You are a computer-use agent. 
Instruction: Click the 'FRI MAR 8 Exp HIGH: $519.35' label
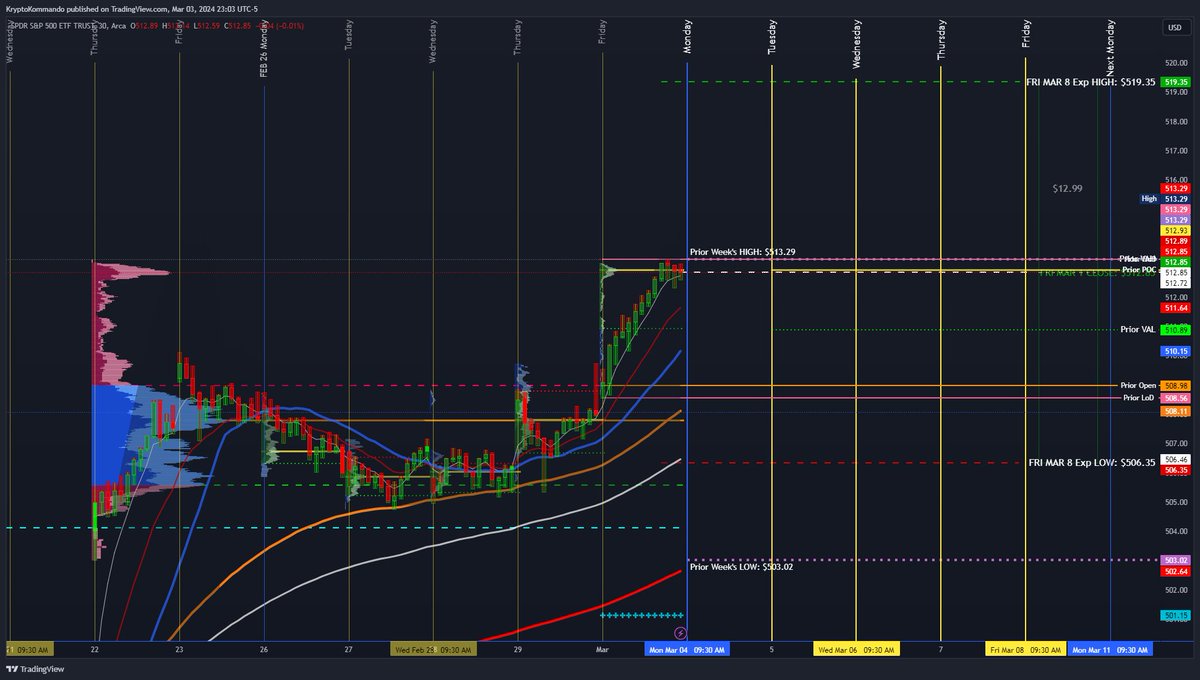click(x=1090, y=82)
